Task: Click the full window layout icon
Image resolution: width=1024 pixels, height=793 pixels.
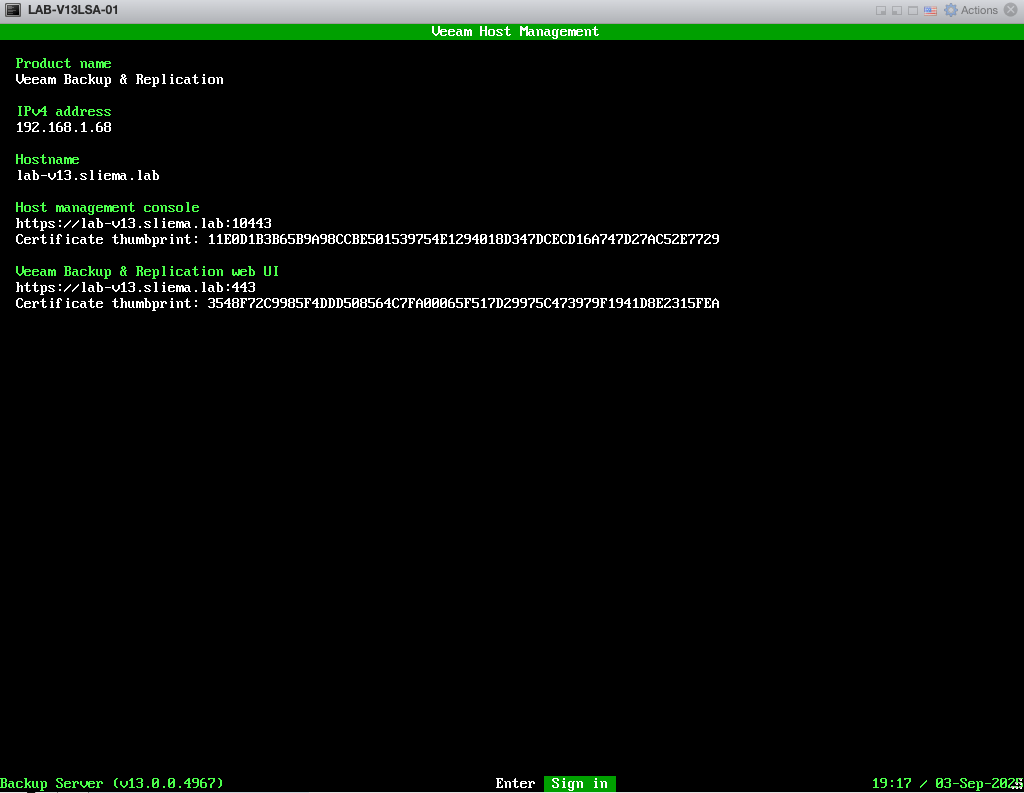Action: [913, 10]
